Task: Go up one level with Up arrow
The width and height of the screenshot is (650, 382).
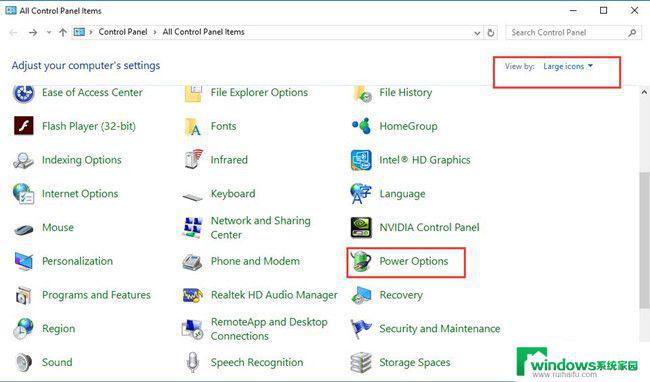Action: pos(63,32)
